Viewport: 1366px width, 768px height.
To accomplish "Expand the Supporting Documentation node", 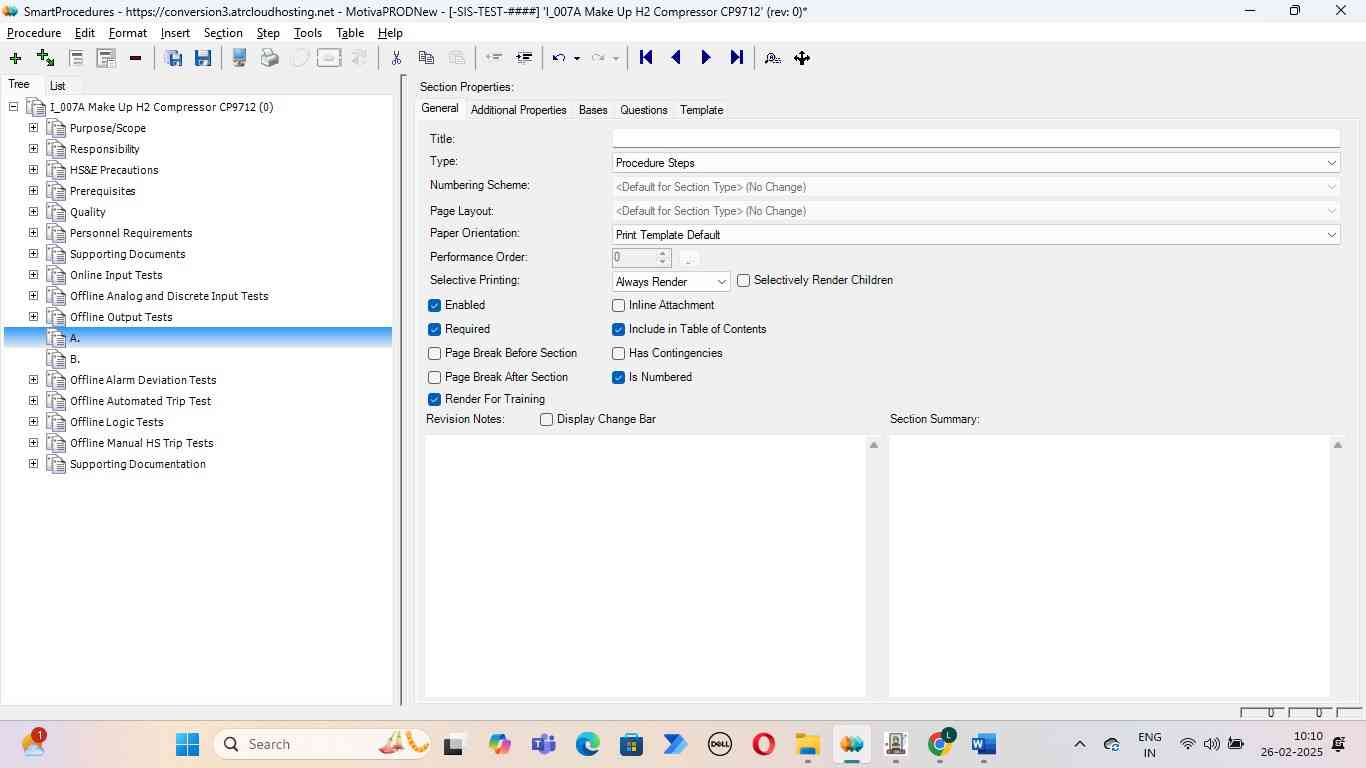I will [33, 464].
